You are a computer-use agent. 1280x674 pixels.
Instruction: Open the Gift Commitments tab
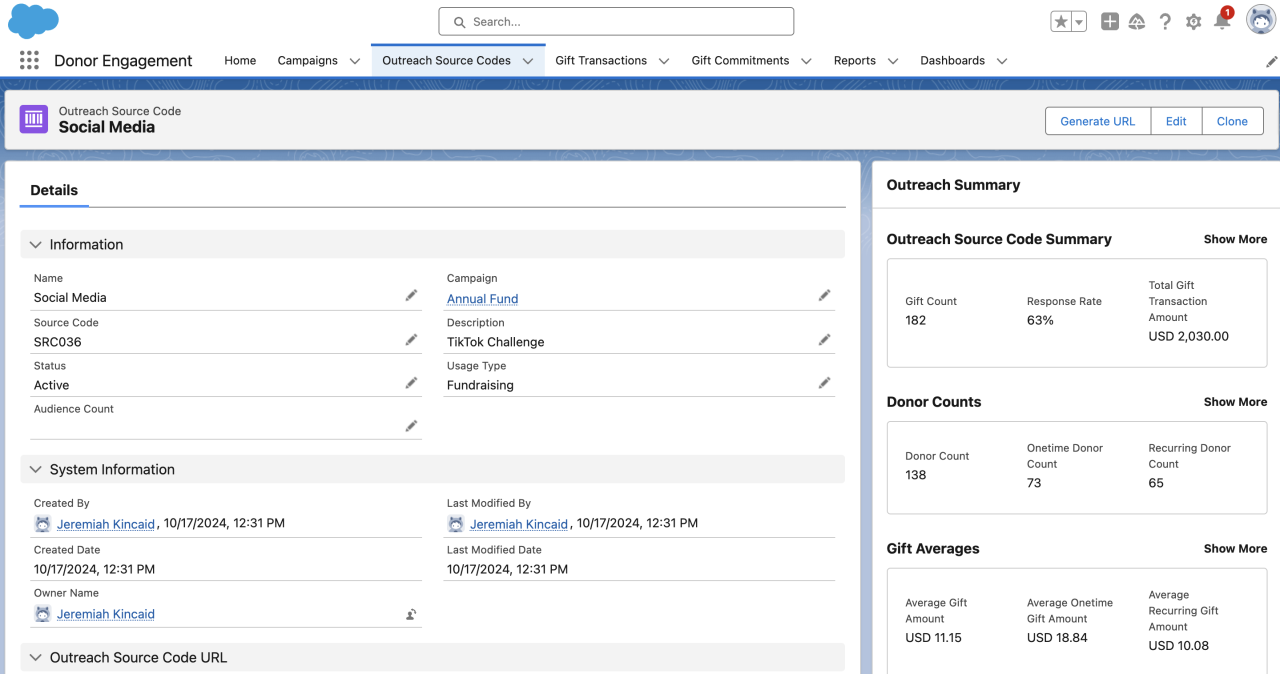coord(741,60)
